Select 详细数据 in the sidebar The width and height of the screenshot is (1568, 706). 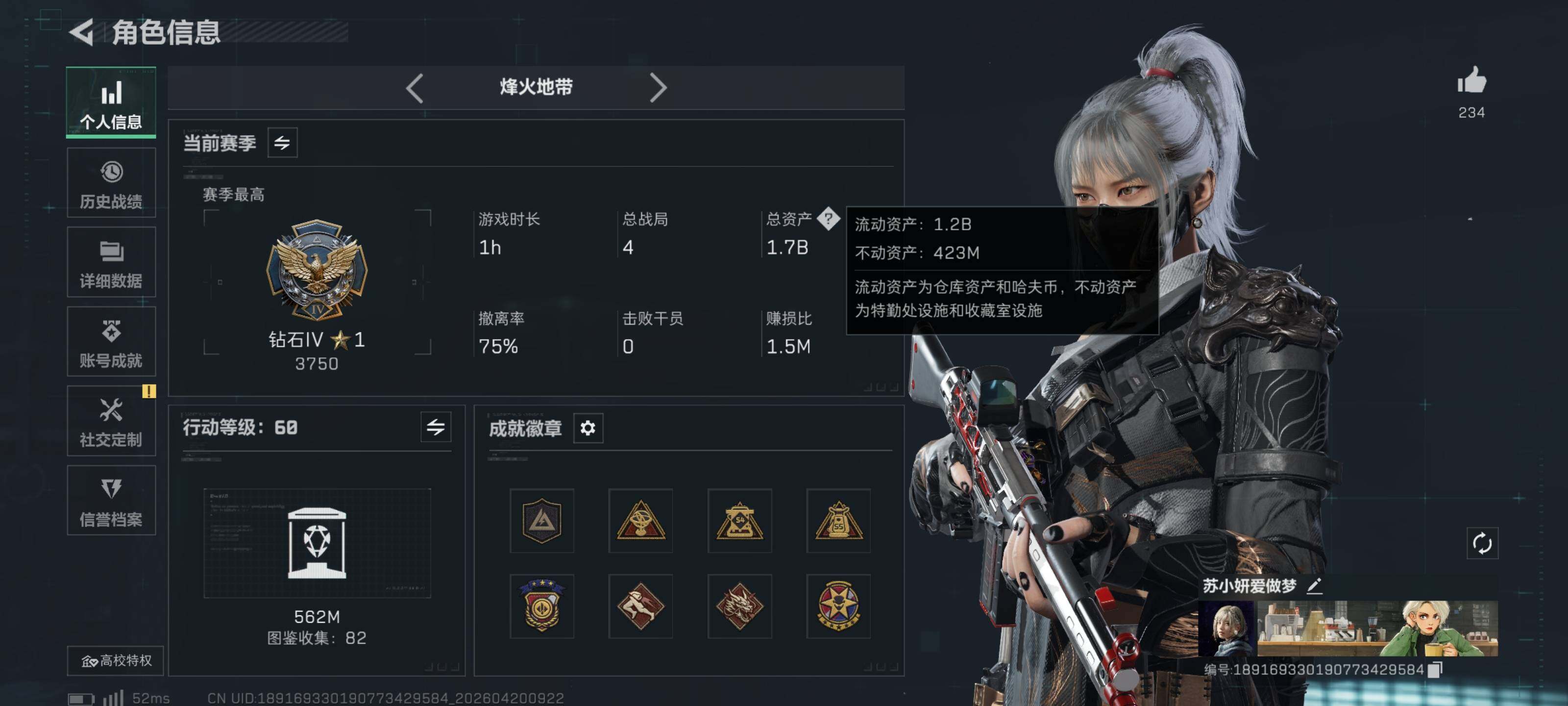tap(111, 262)
